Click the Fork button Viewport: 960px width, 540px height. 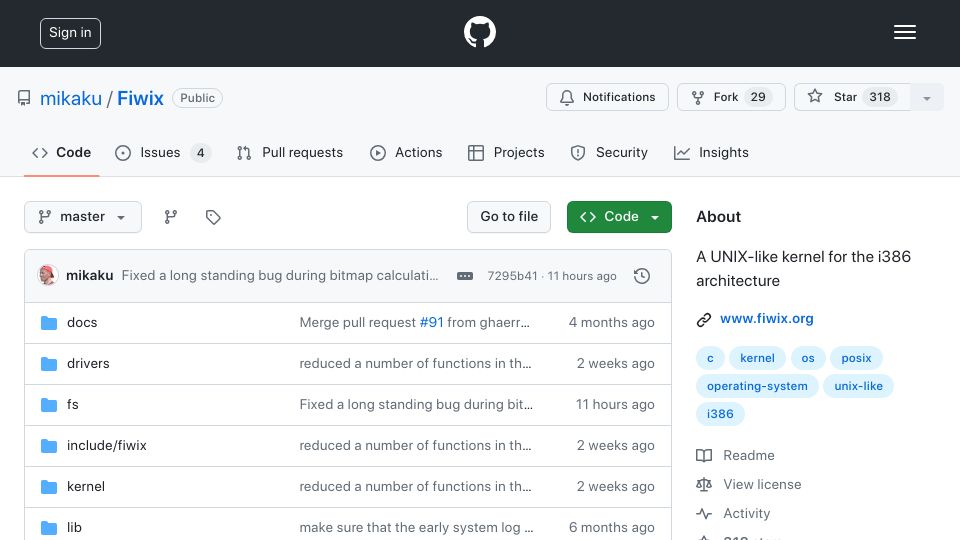tap(731, 97)
